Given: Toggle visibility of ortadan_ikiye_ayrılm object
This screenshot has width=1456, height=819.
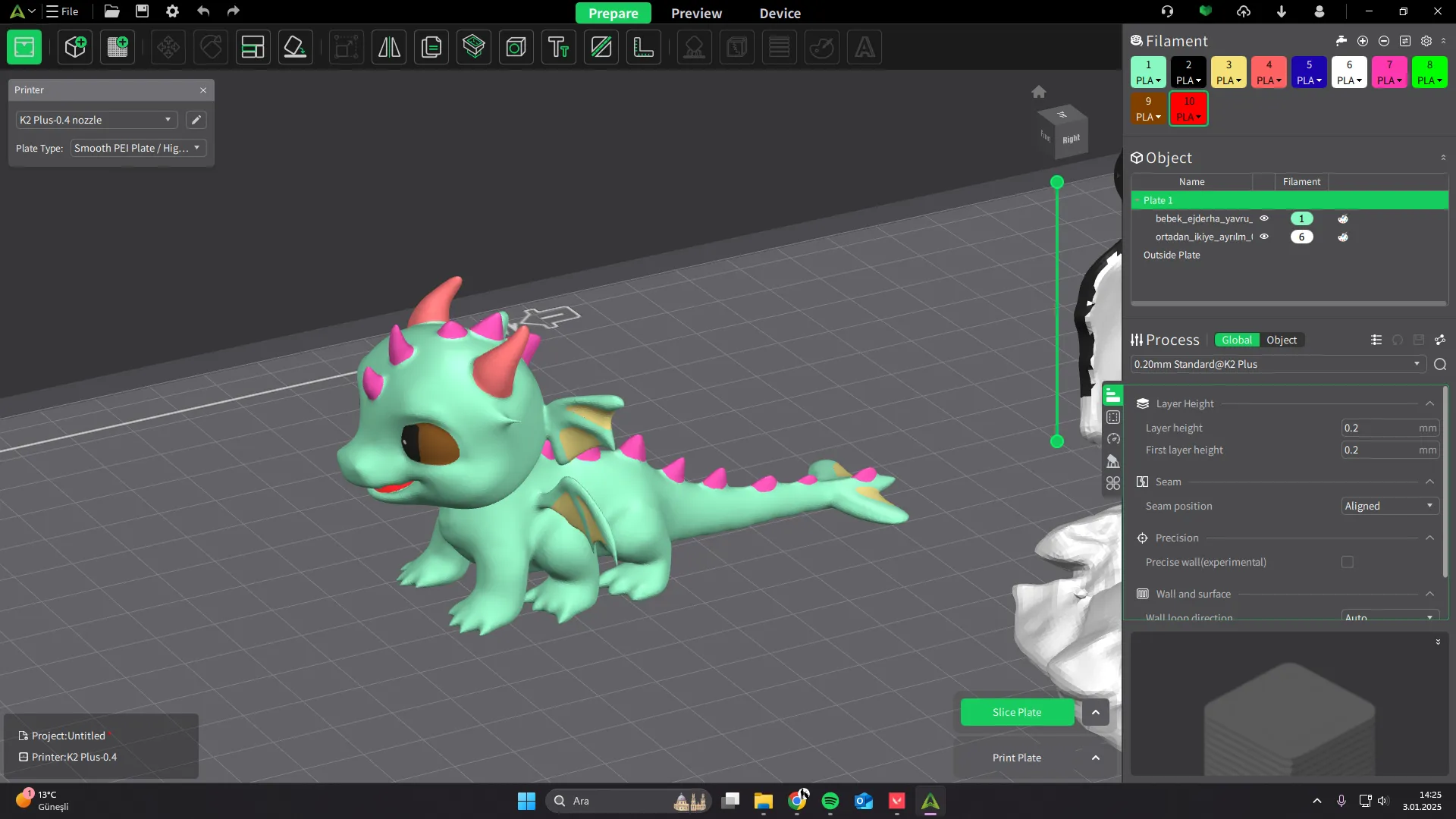Looking at the screenshot, I should [x=1264, y=237].
